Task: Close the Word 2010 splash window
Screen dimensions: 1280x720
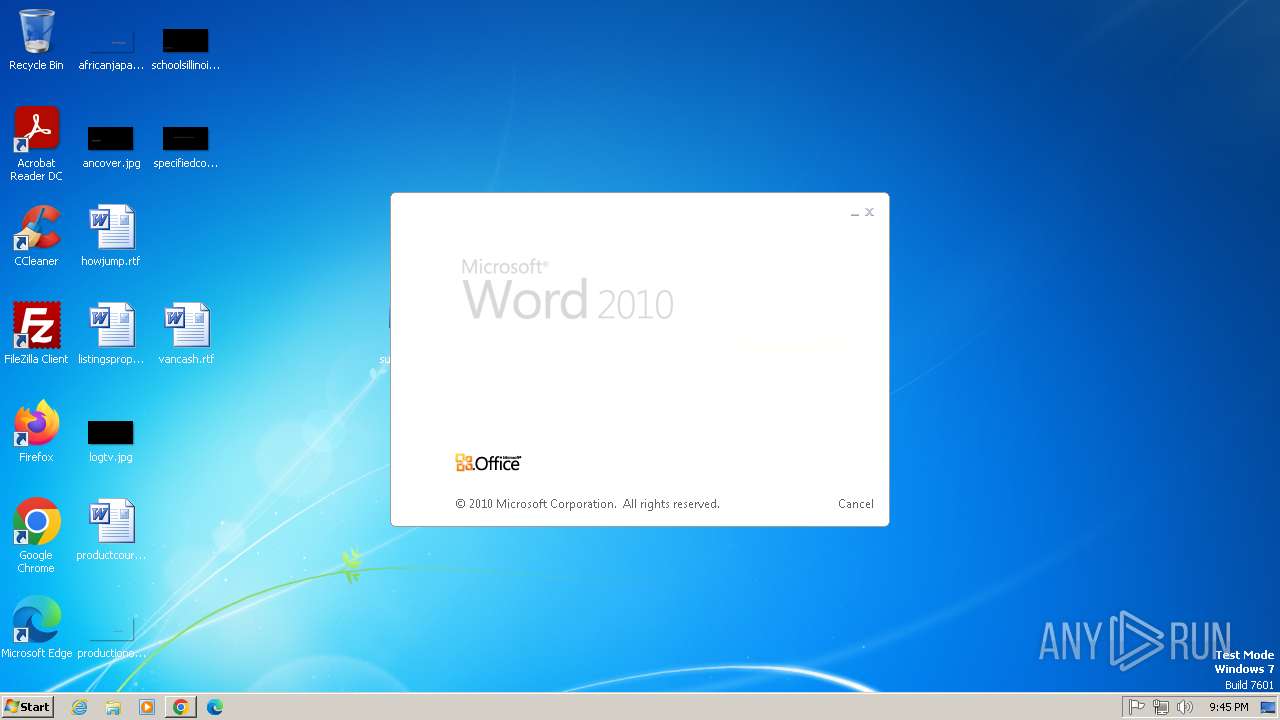Action: click(869, 212)
